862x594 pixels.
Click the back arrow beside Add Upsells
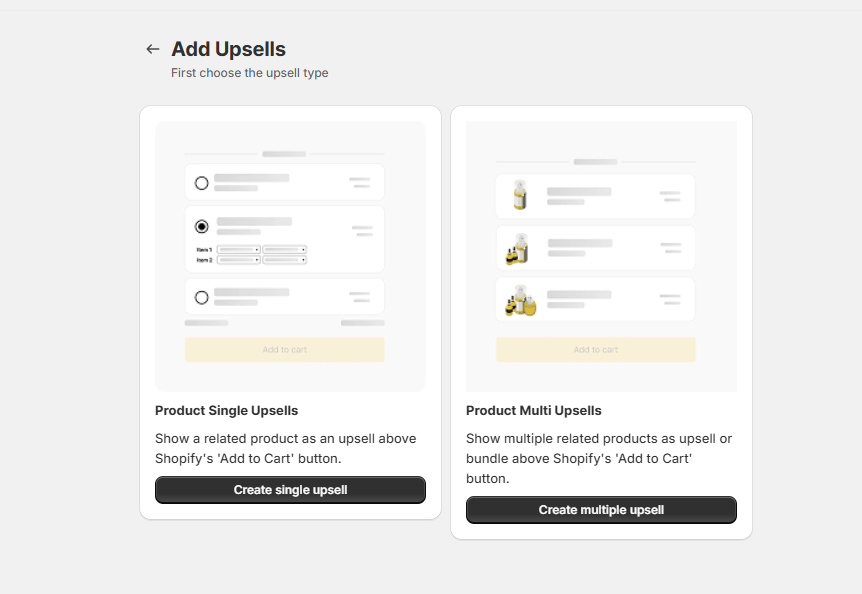152,49
